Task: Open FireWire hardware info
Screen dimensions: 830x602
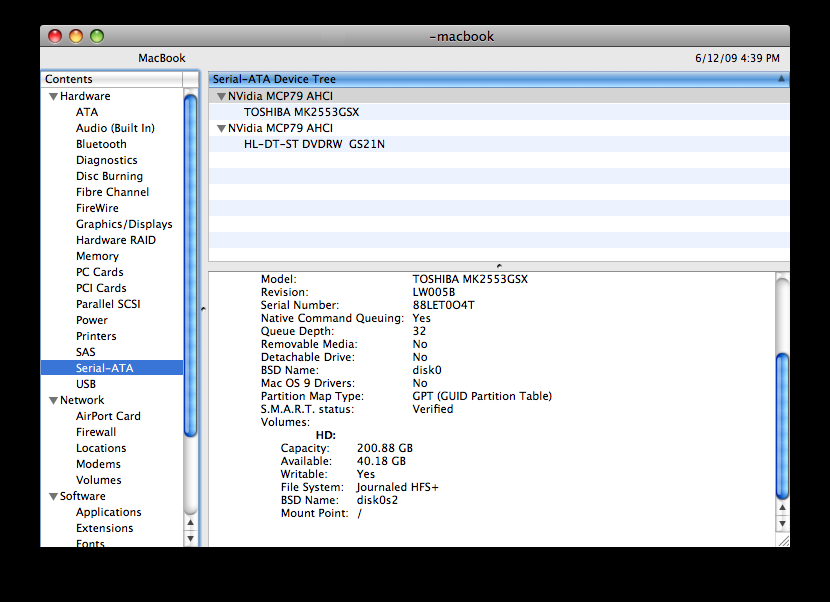Action: pyautogui.click(x=97, y=208)
